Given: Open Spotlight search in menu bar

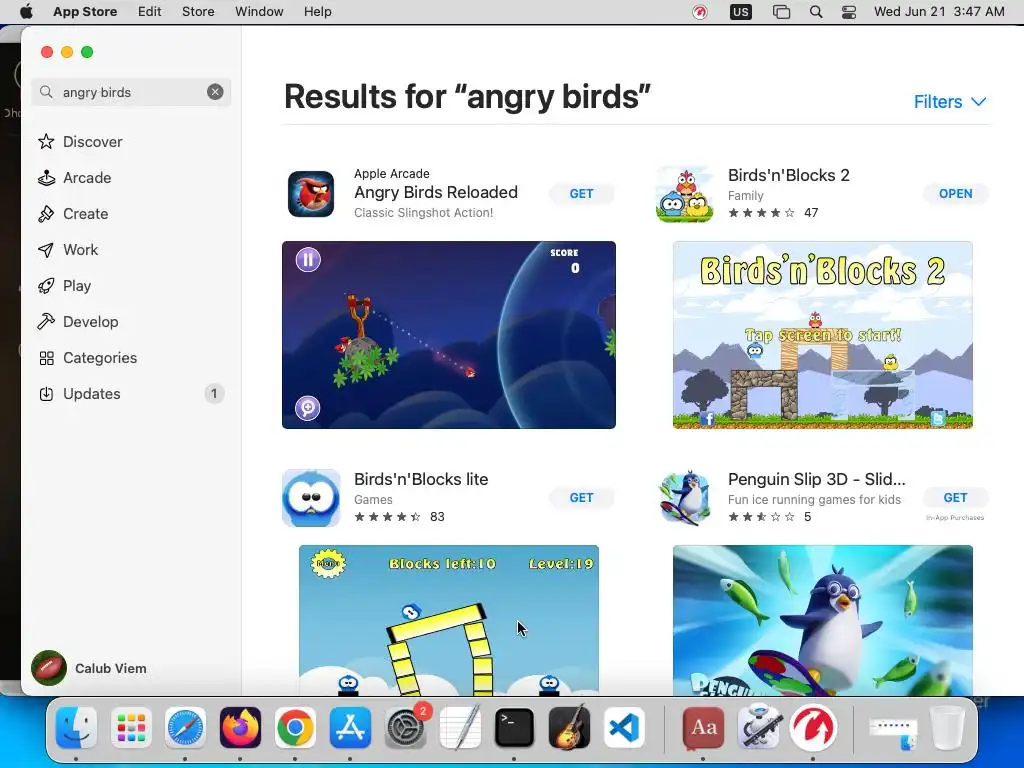Looking at the screenshot, I should pyautogui.click(x=816, y=12).
